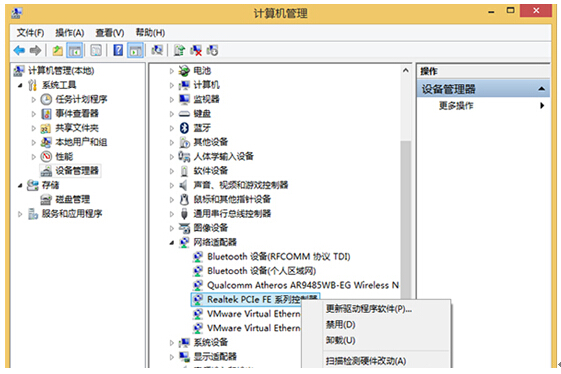561x374 pixels.
Task: Collapse the 网络适配器 category
Action: (172, 243)
